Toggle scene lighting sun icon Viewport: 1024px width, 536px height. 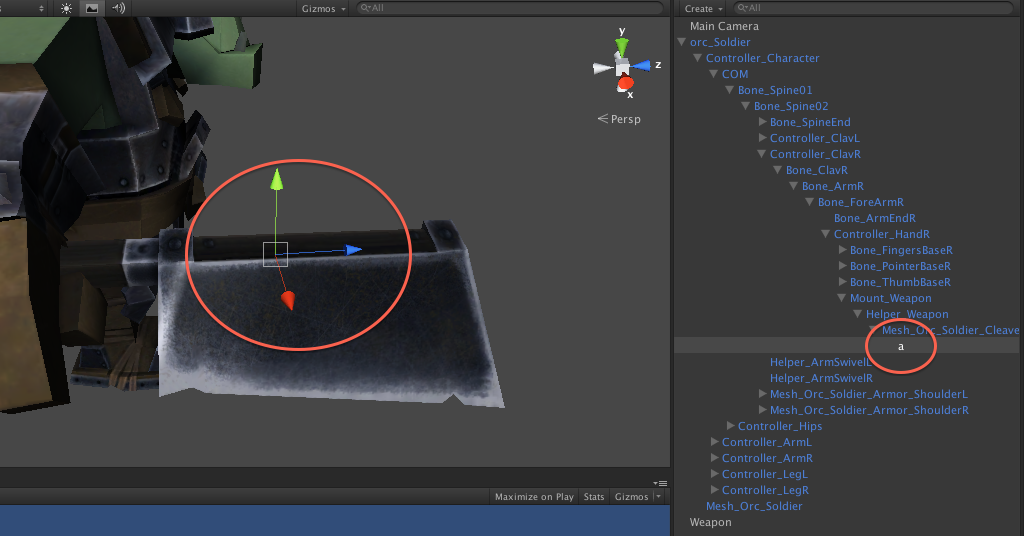pos(67,8)
